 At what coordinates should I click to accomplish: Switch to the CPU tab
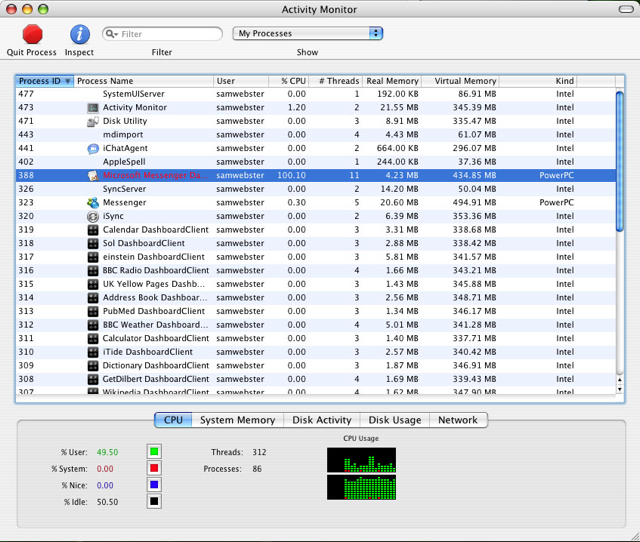(x=173, y=420)
